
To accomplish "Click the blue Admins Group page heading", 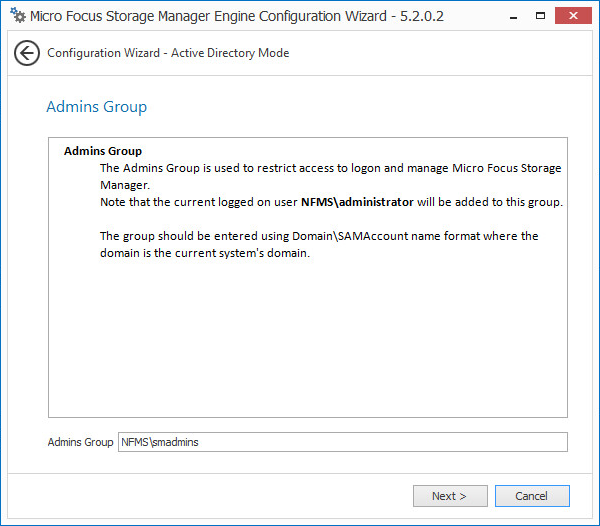I will point(97,107).
